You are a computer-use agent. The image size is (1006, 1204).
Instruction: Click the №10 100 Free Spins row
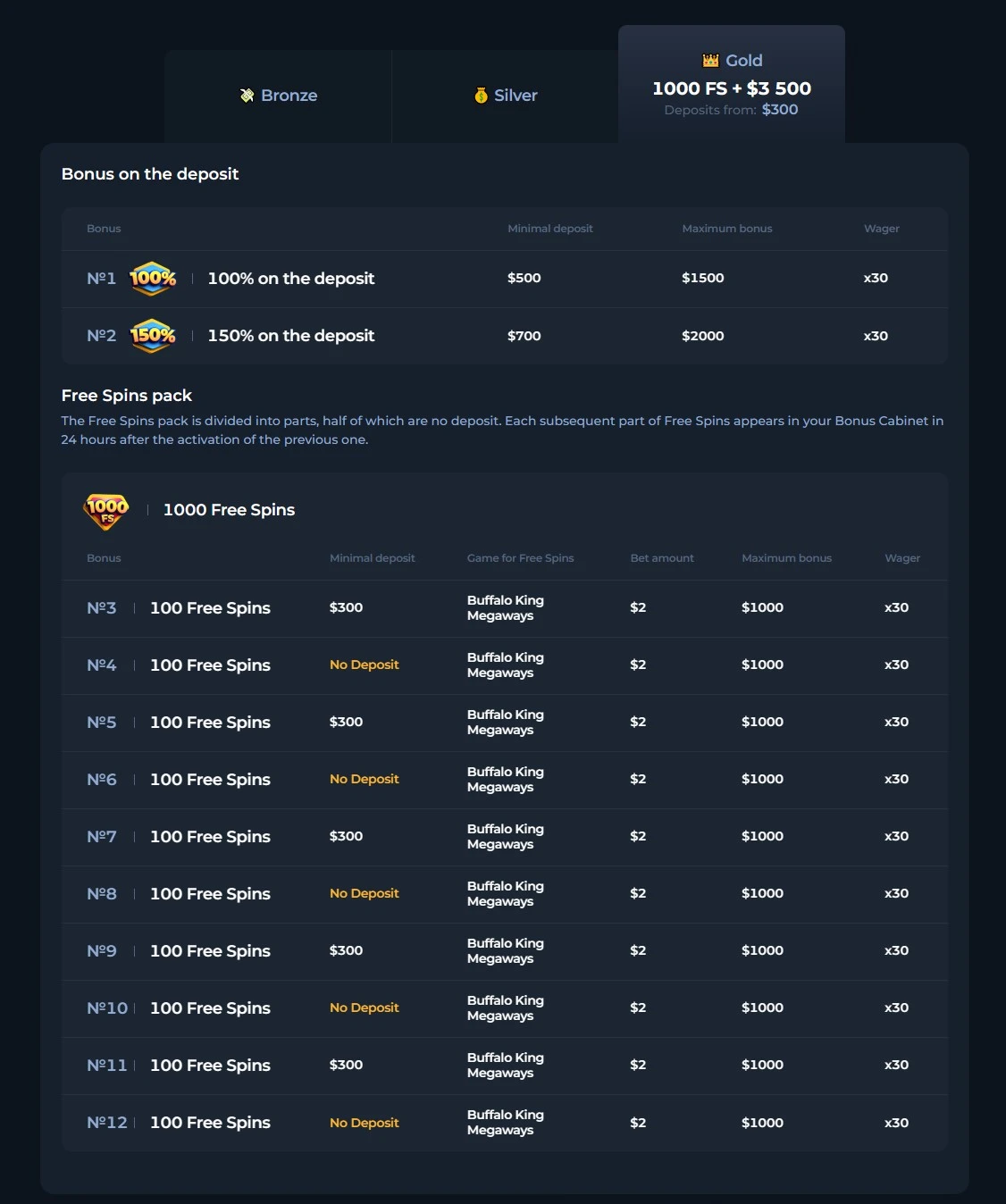pos(505,1008)
